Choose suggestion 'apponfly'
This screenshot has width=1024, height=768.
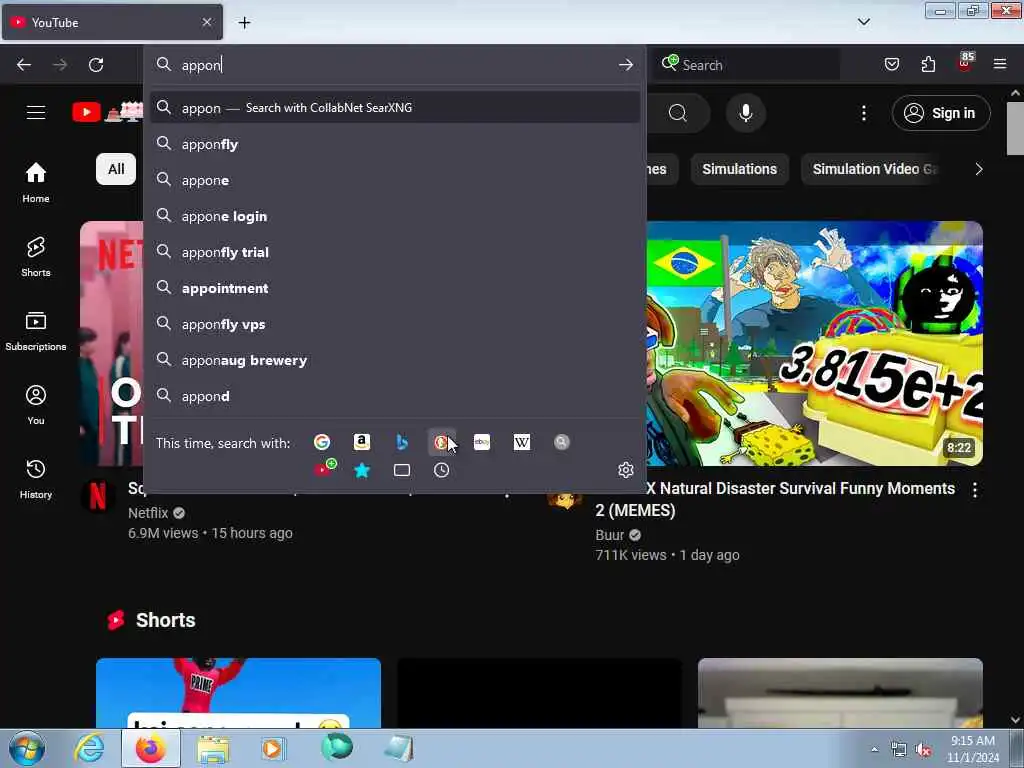(x=394, y=144)
